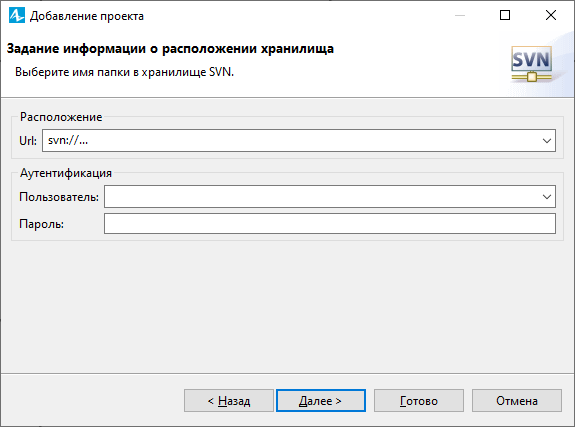
Task: Finish the wizard with the Готово button
Action: point(419,401)
